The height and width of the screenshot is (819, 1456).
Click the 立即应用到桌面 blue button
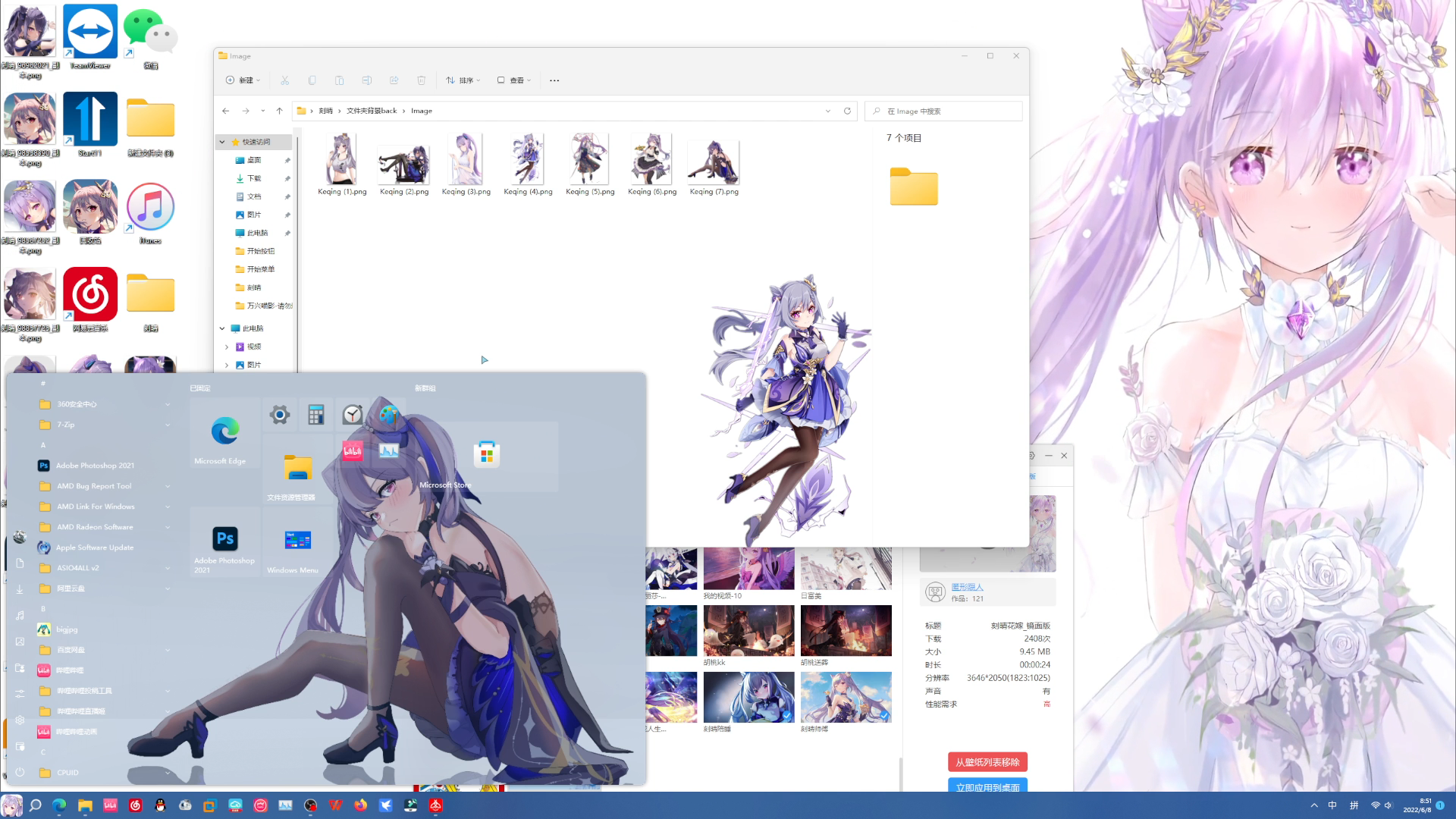pos(987,787)
